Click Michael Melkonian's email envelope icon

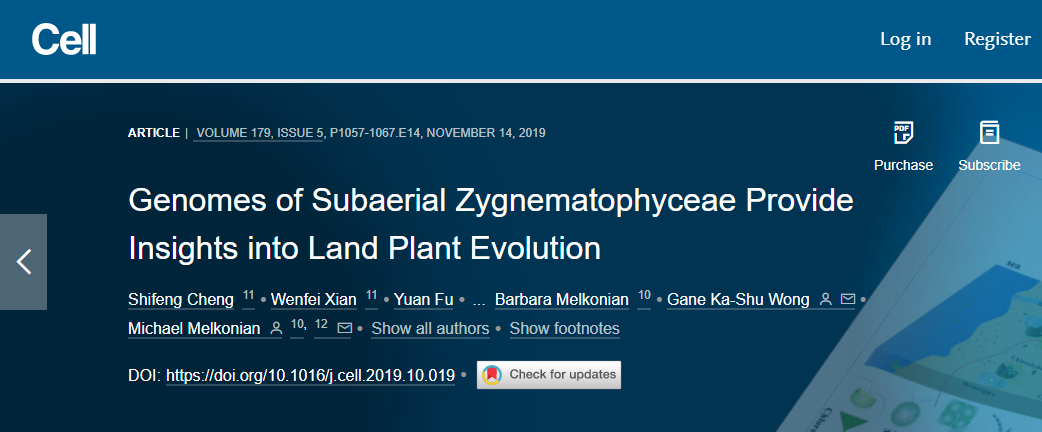point(344,328)
